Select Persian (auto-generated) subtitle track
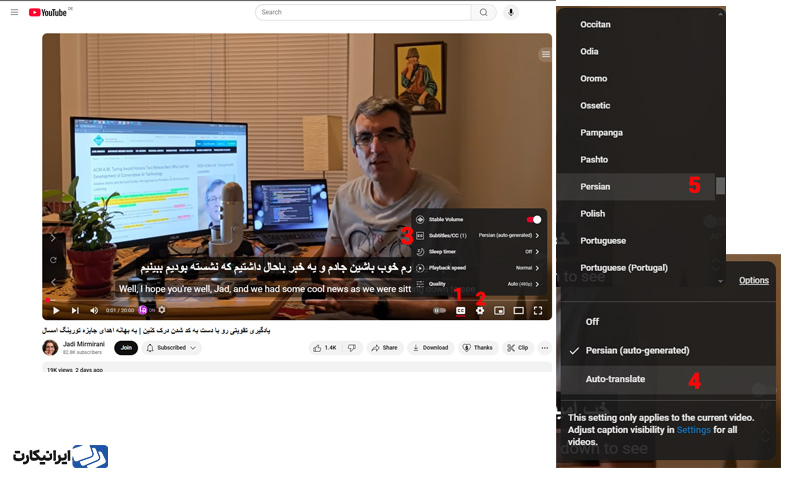Viewport: 800px width, 477px height. (x=668, y=350)
